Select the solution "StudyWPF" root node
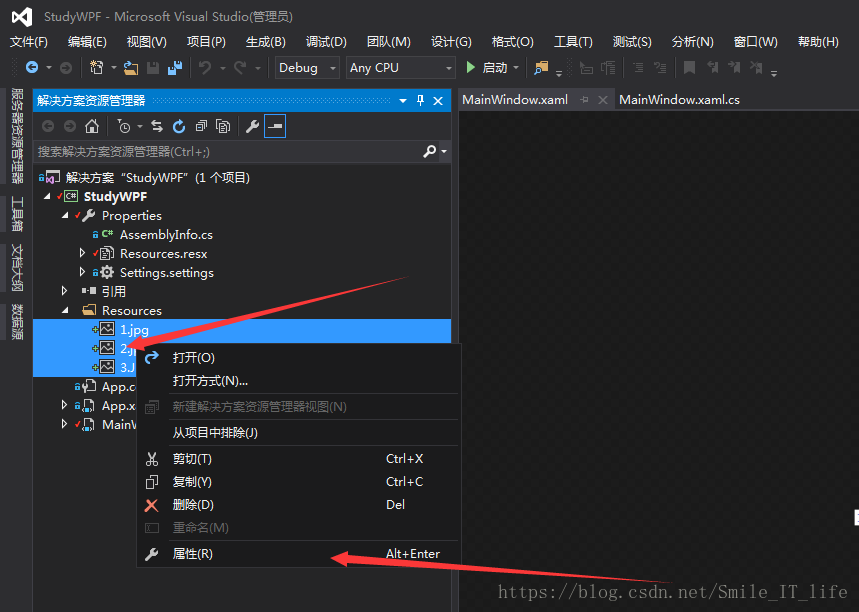Viewport: 859px width, 612px height. (x=158, y=178)
